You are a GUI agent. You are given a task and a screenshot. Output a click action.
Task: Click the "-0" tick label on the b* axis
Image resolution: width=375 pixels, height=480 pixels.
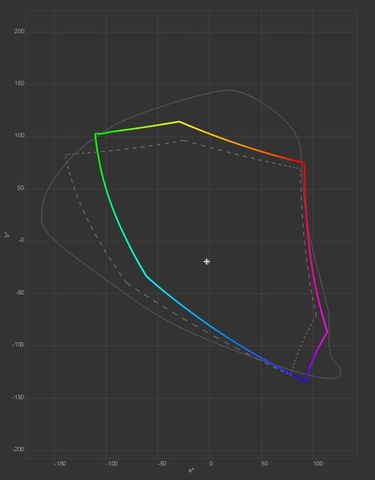coord(21,240)
